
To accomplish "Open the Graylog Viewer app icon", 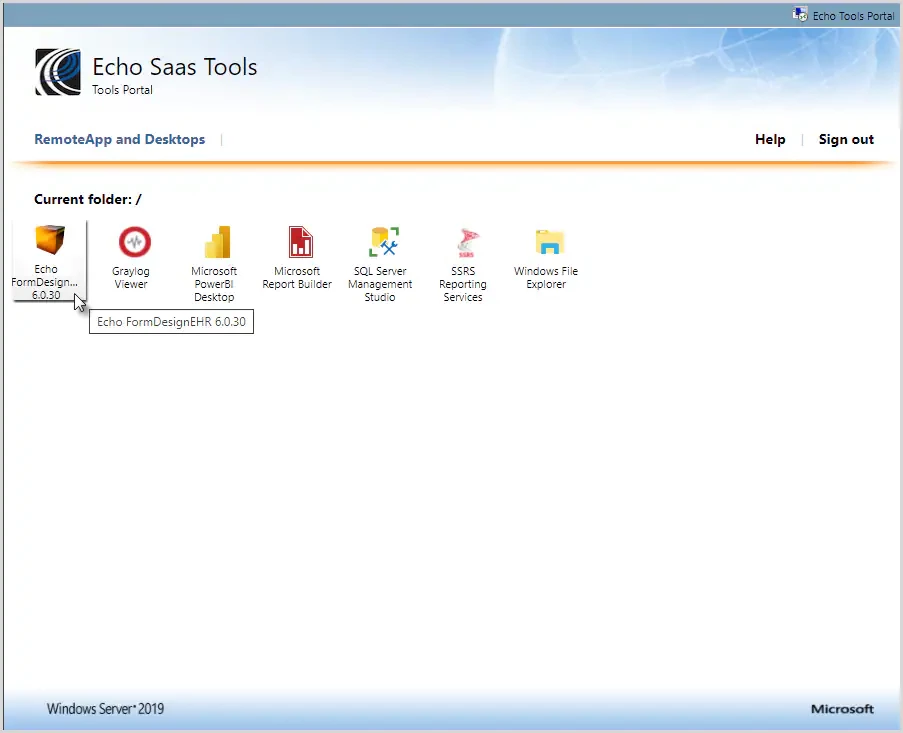I will click(x=135, y=241).
